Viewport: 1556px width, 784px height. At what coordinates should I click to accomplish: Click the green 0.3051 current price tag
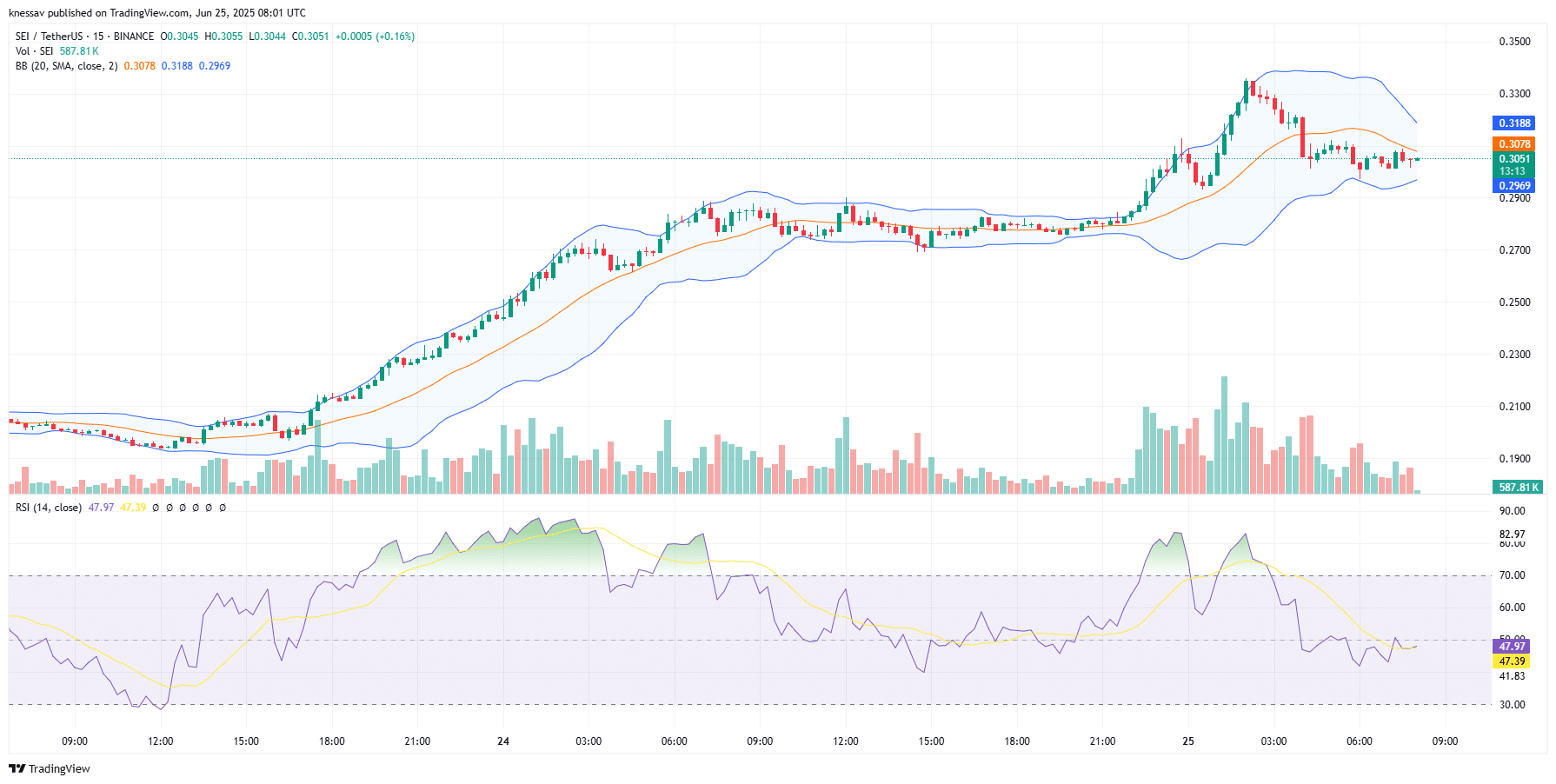pyautogui.click(x=1514, y=159)
